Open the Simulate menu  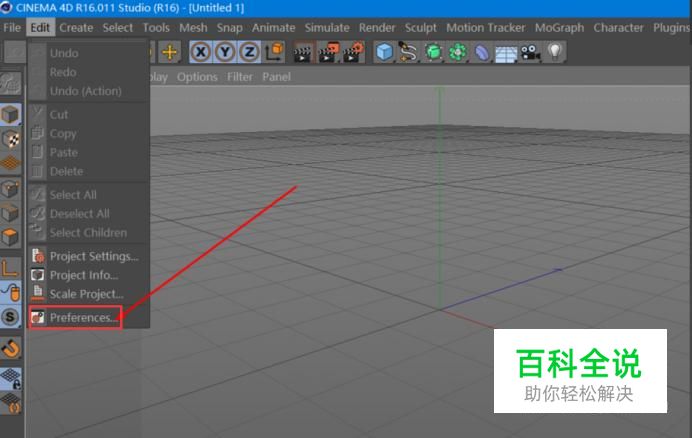[327, 27]
